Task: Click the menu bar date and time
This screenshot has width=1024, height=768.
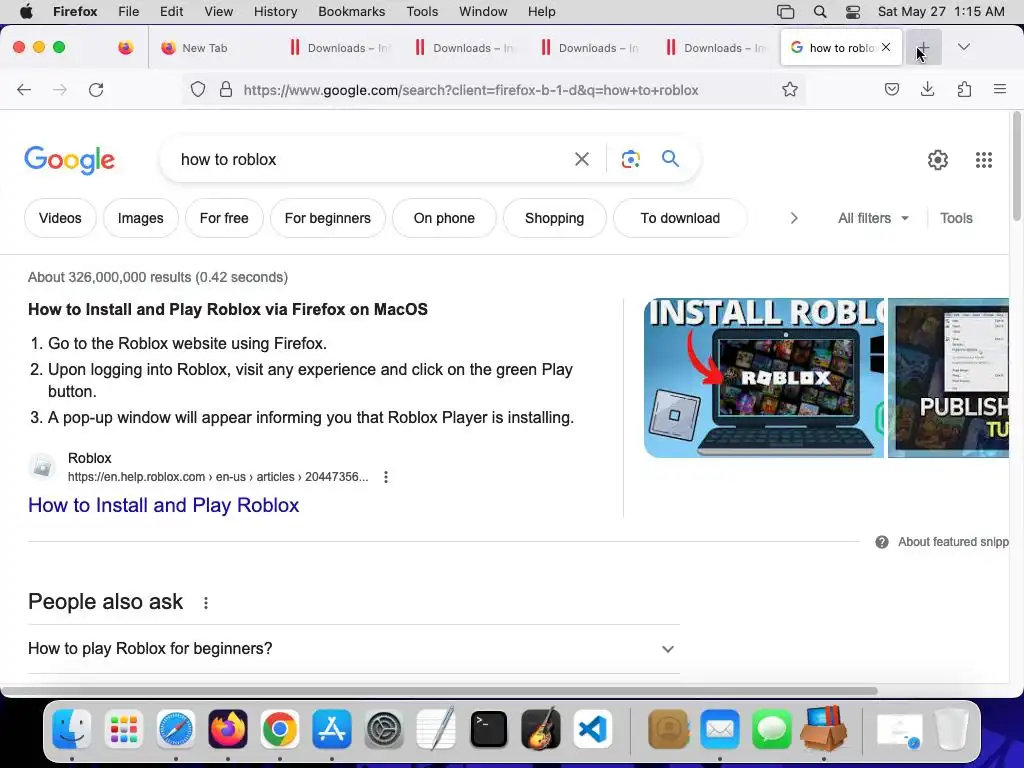Action: (941, 12)
